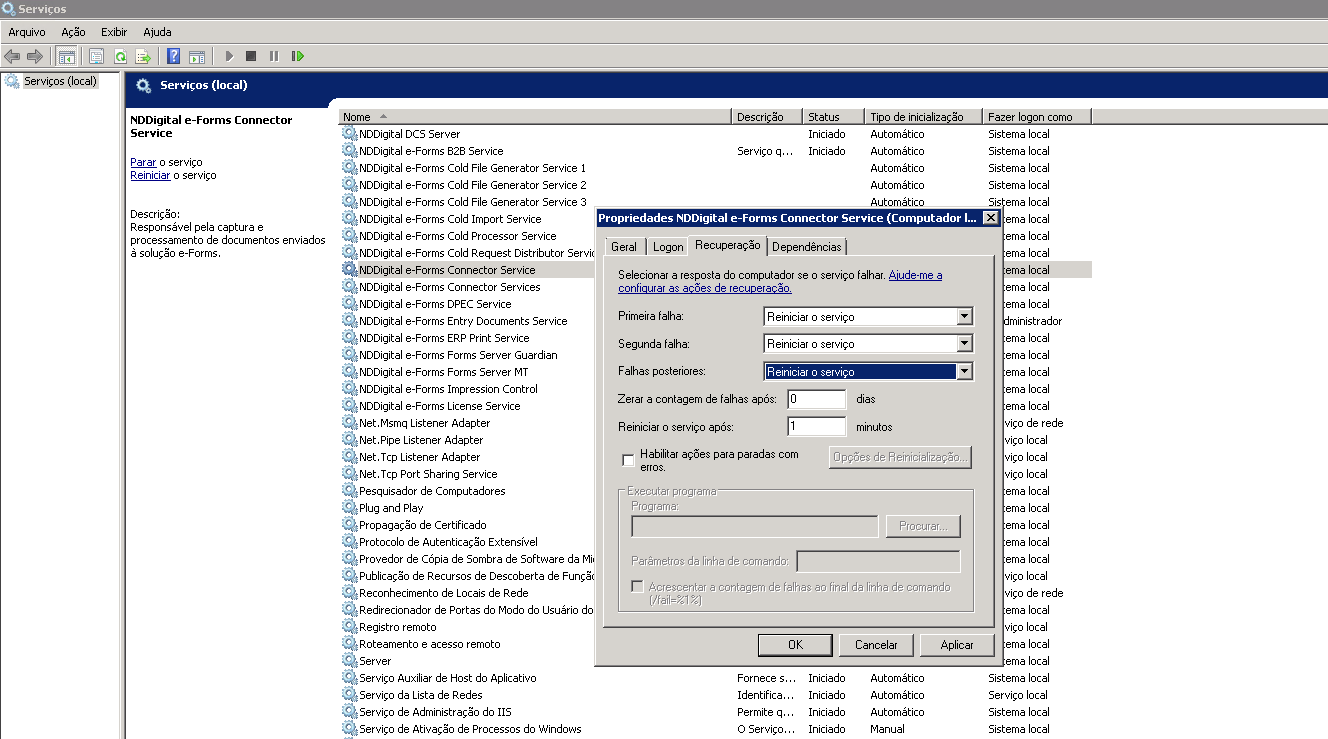Toggle the console tree show/hide icon

[x=67, y=56]
